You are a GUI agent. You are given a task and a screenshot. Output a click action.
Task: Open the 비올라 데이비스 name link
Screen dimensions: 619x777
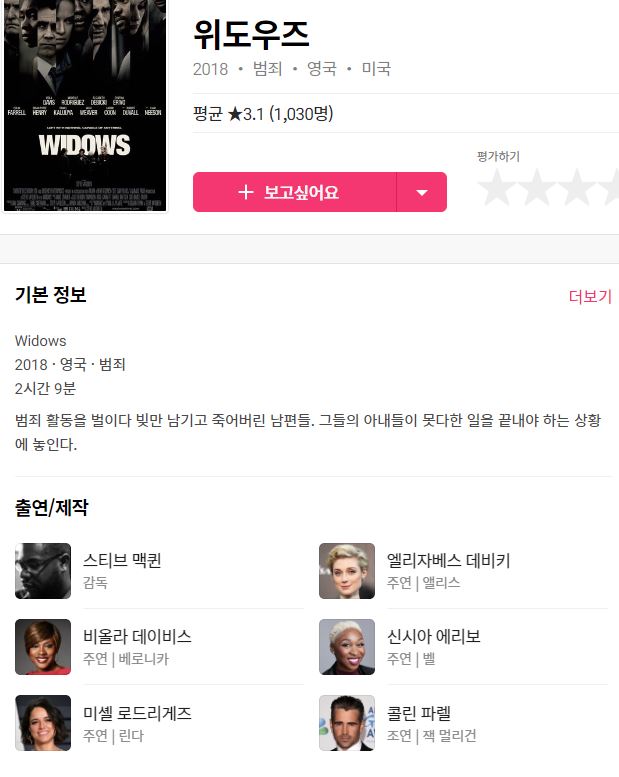pos(137,636)
